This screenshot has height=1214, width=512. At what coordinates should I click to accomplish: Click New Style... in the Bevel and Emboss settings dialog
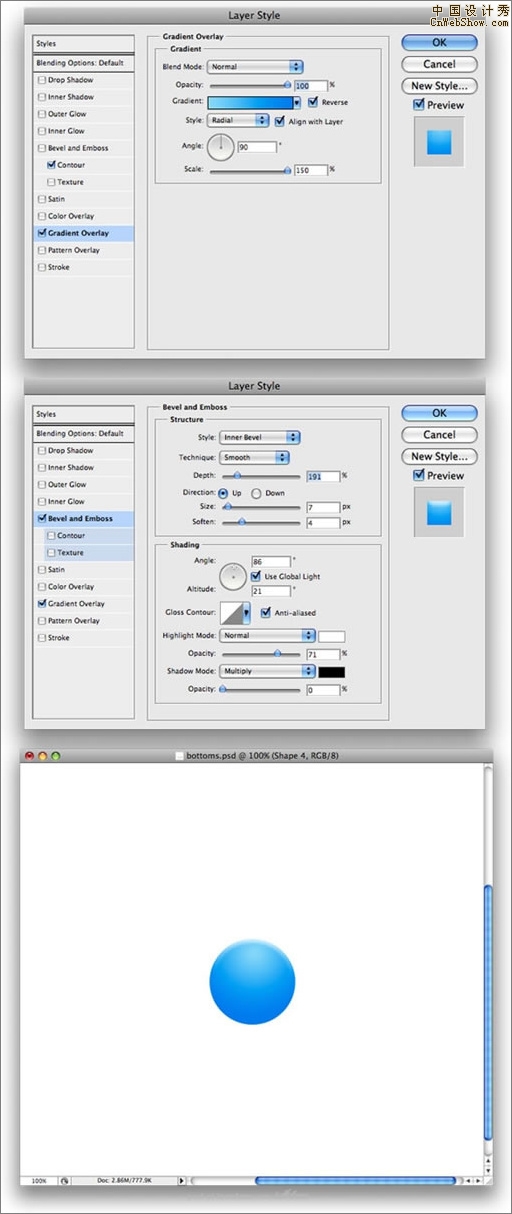(x=439, y=456)
